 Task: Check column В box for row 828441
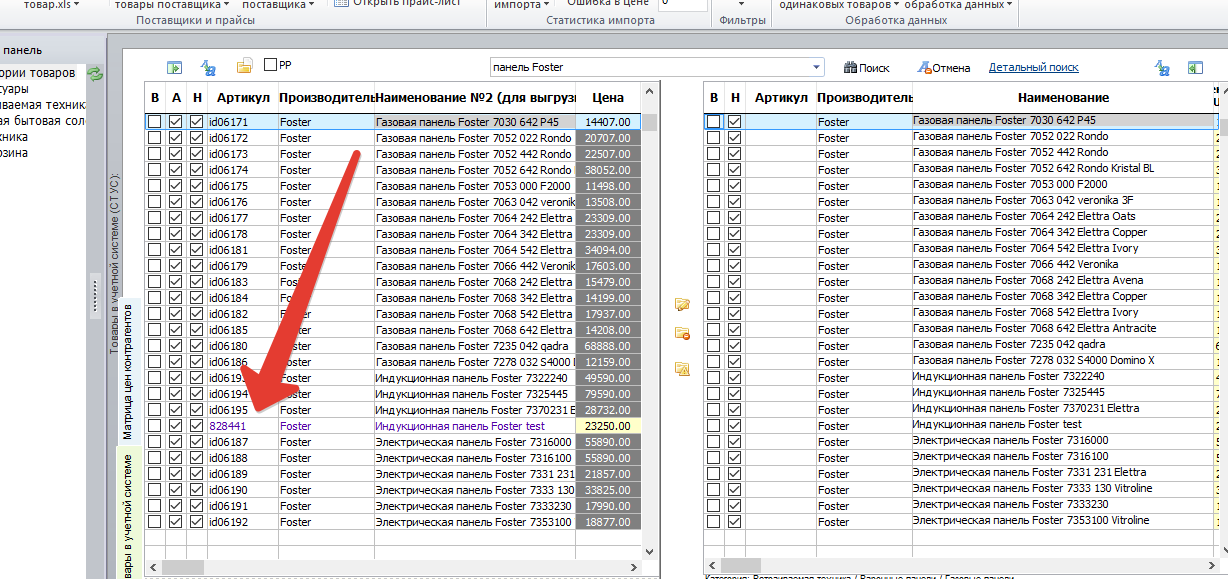[x=155, y=426]
